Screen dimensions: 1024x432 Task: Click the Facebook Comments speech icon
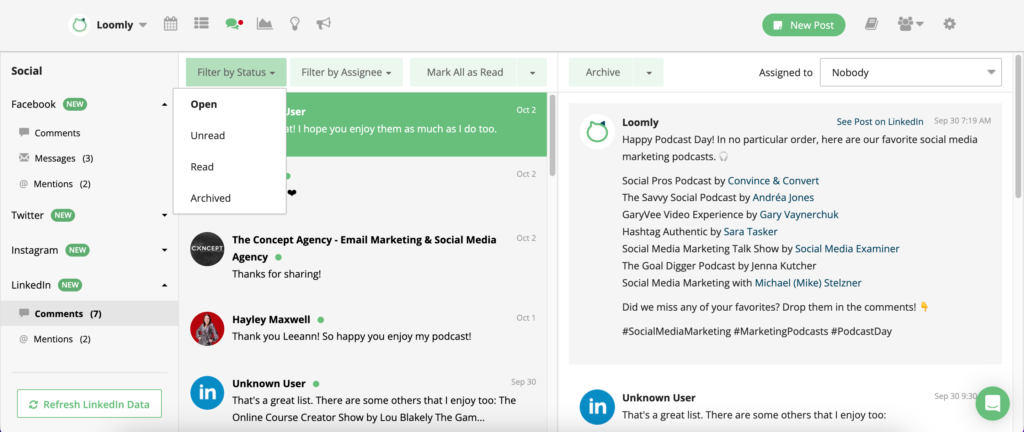[x=24, y=132]
